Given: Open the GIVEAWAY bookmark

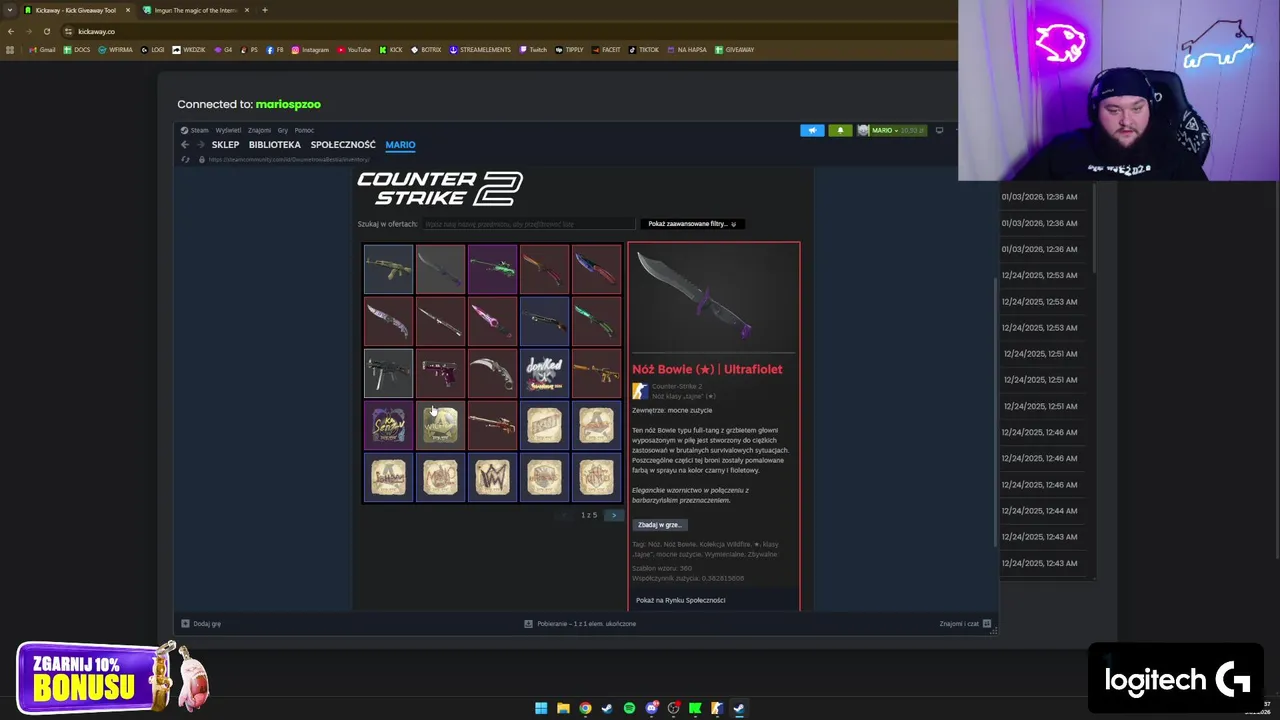Looking at the screenshot, I should click(734, 50).
